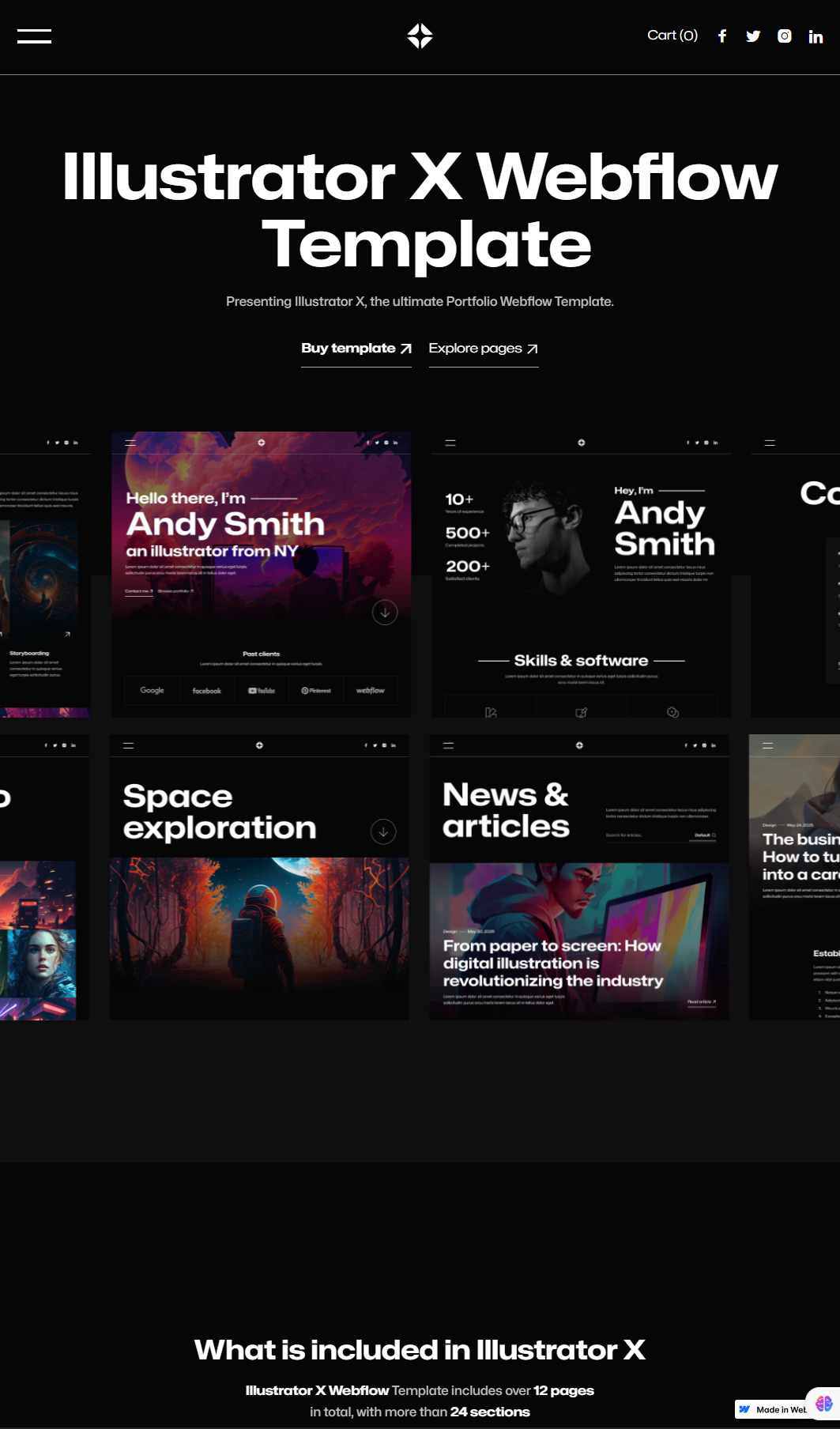Open the Cart (0) link
The height and width of the screenshot is (1429, 840).
[672, 36]
